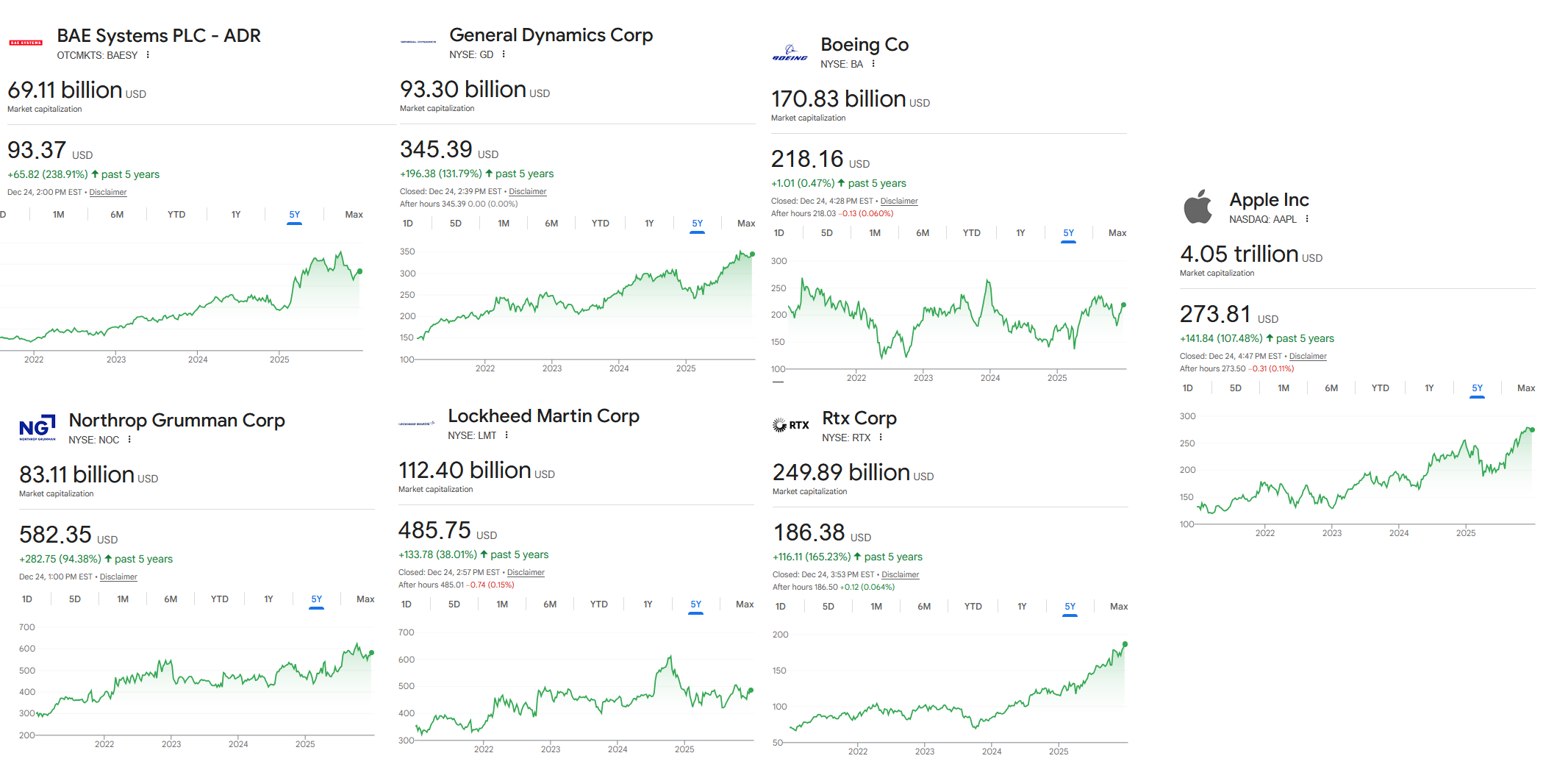
Task: Choose the 1Y range on General Dynamics chart
Action: coord(649,224)
